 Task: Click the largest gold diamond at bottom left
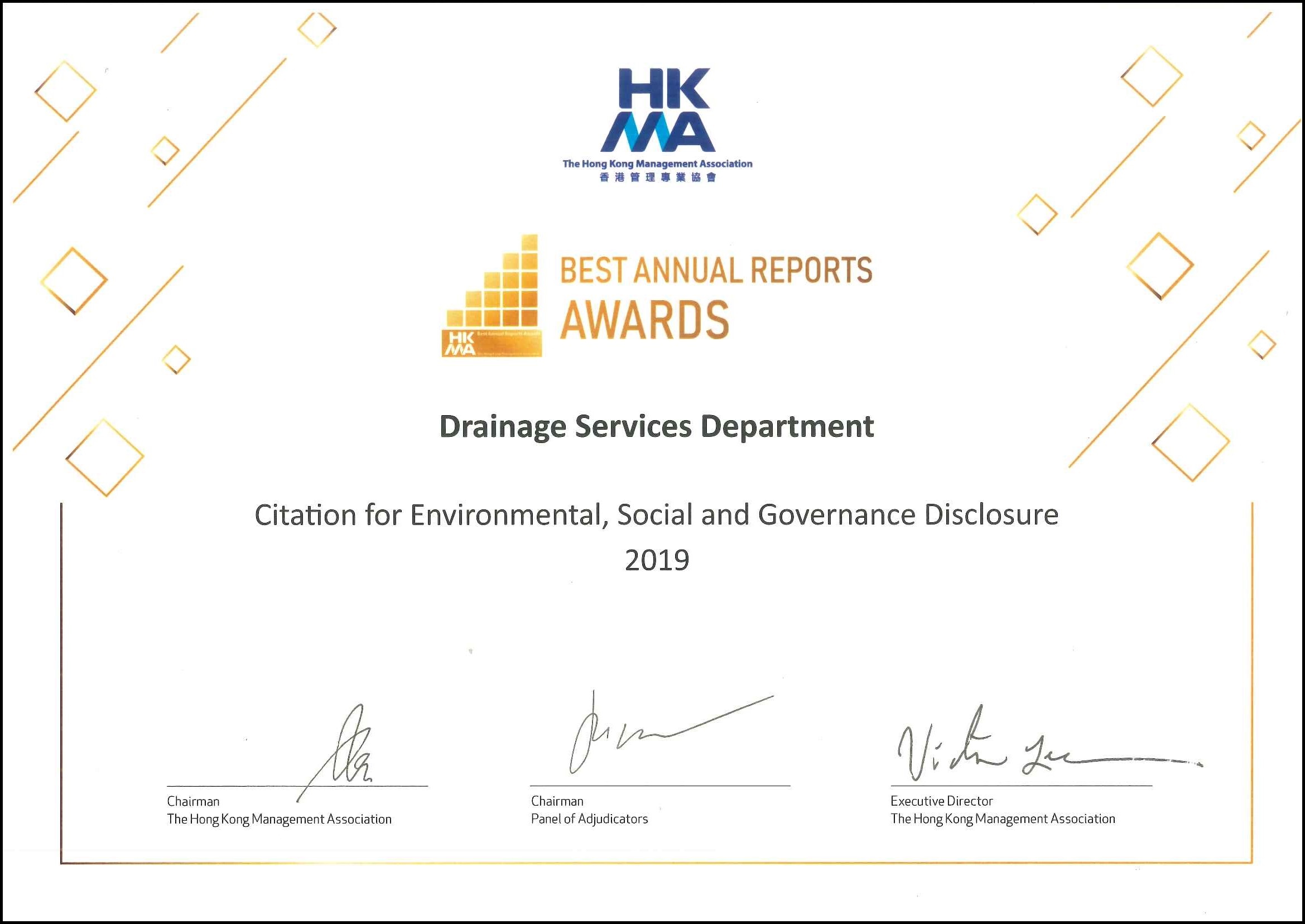tap(105, 458)
